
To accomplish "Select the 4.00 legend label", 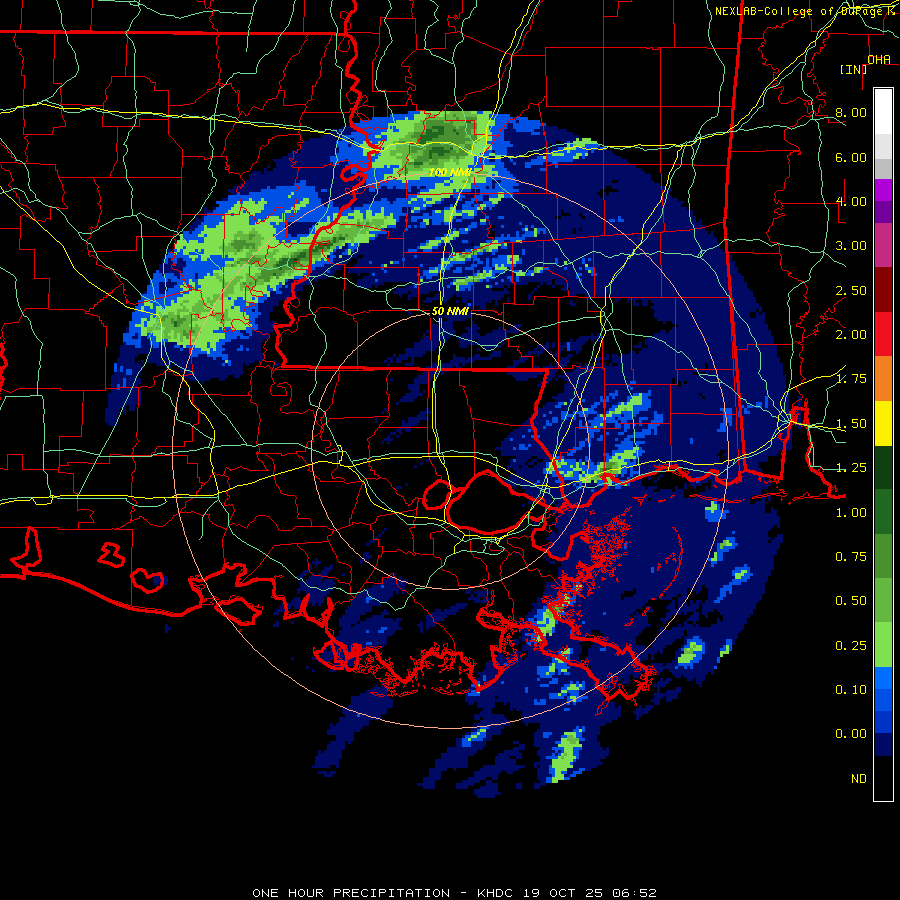I will click(x=851, y=201).
